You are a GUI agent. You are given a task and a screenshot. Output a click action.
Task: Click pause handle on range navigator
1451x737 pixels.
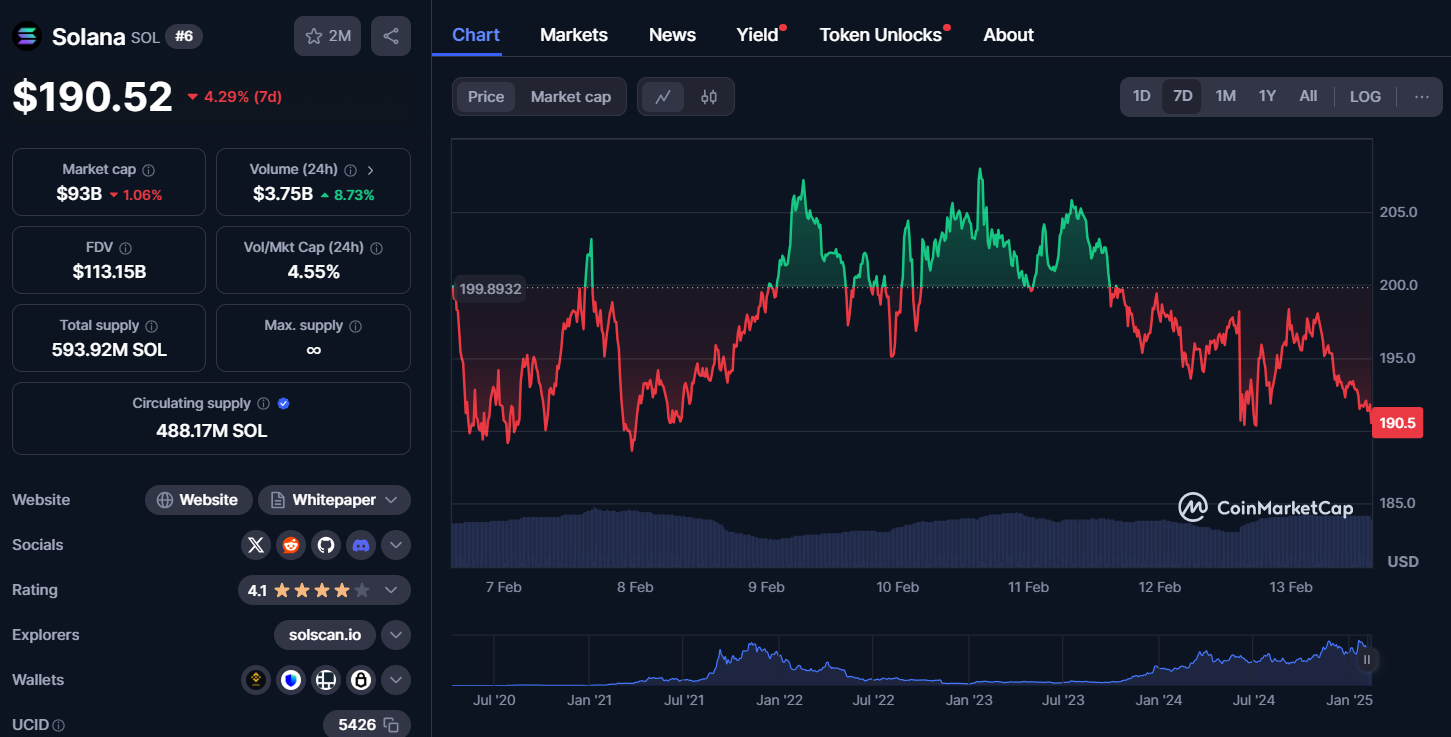point(1367,660)
